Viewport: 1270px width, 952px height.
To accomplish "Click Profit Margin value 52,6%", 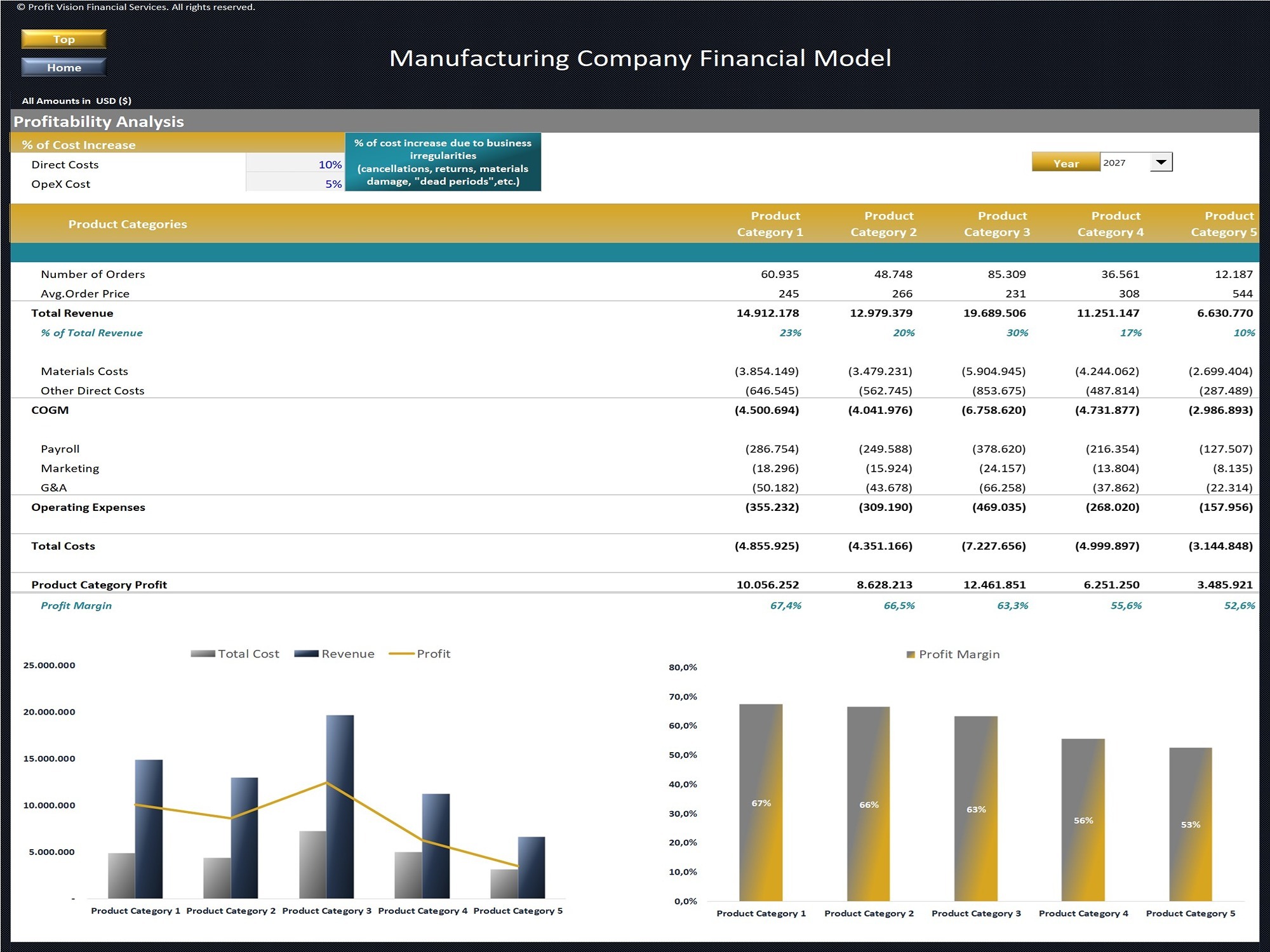I will (x=1240, y=605).
